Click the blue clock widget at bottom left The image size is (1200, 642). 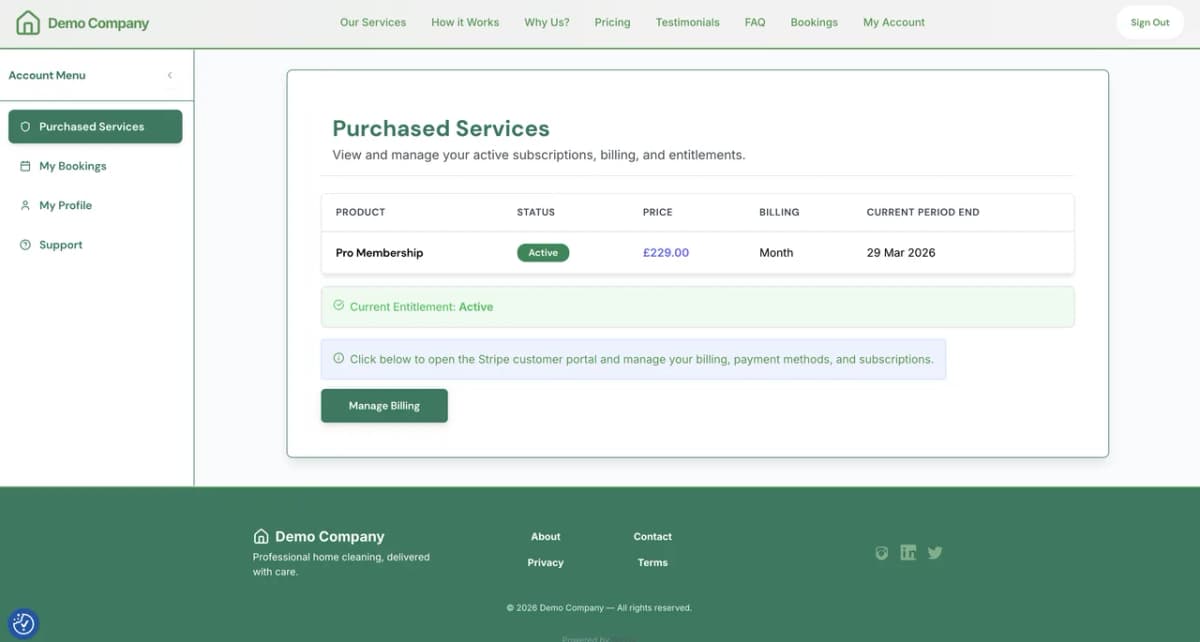point(22,623)
